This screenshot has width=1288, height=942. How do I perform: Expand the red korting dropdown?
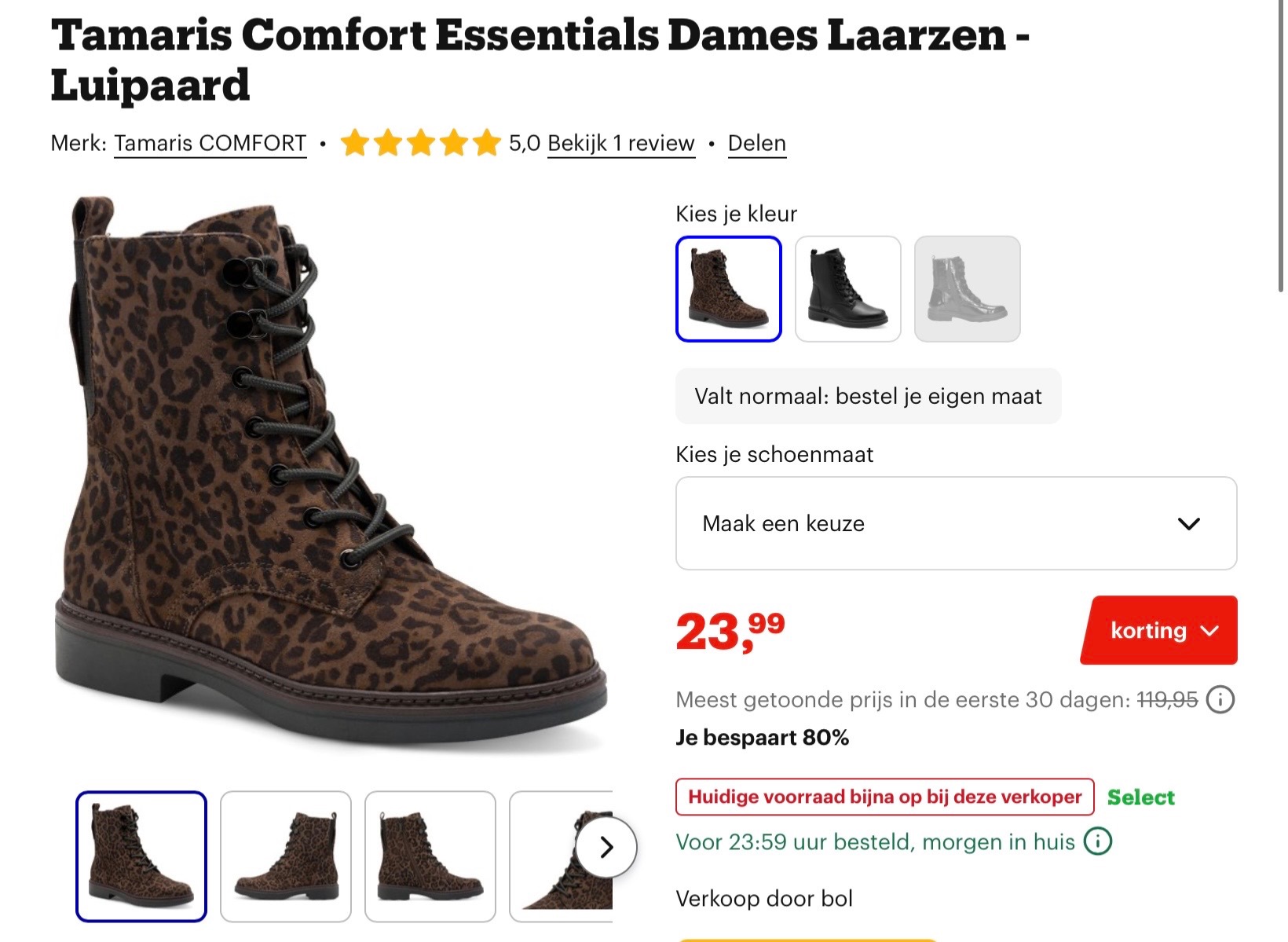point(1159,630)
